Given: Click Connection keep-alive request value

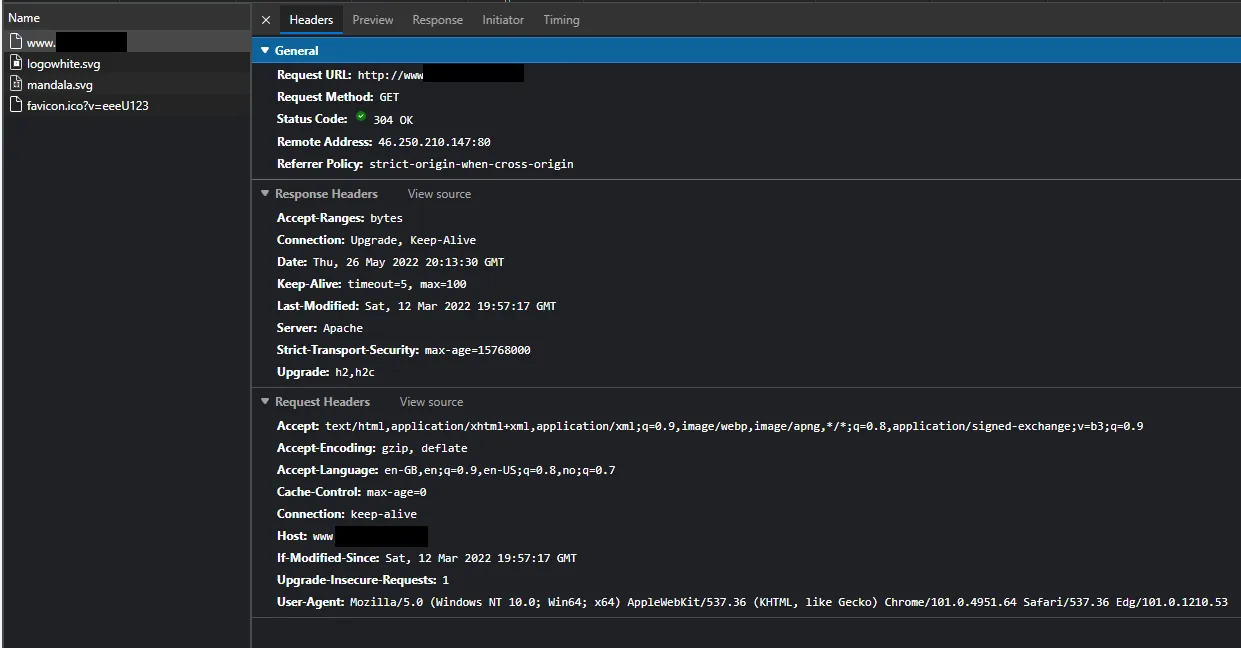Looking at the screenshot, I should pos(384,514).
